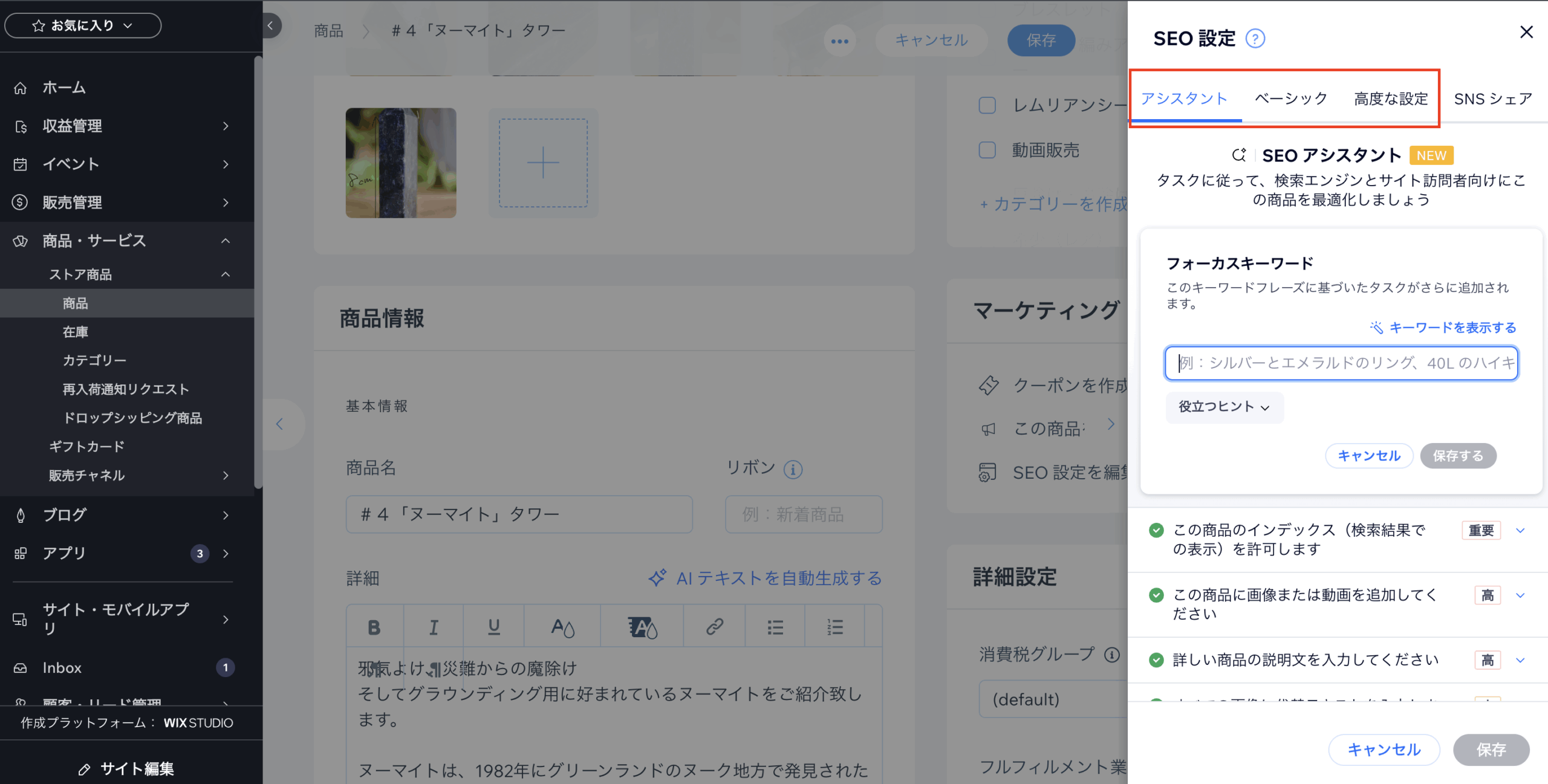
Task: Click the focus keyword input field
Action: [1341, 363]
